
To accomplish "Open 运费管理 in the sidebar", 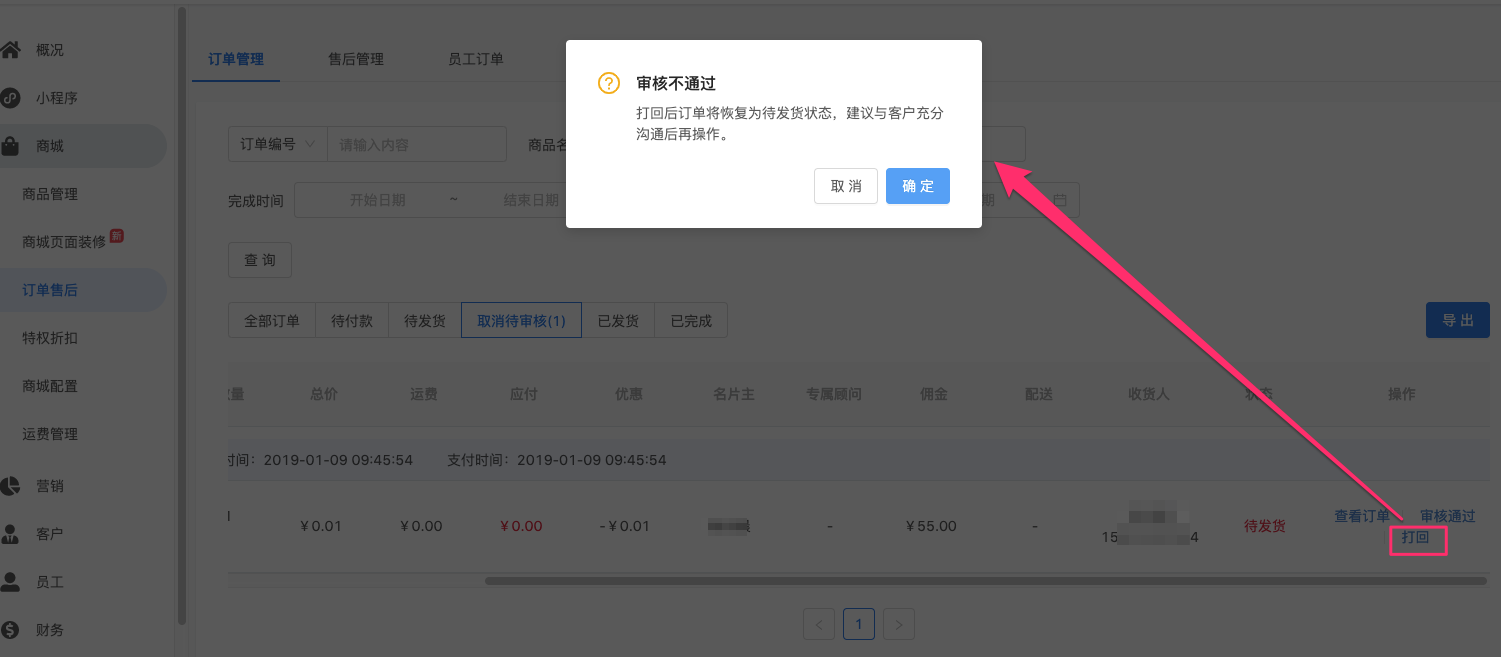I will (50, 434).
